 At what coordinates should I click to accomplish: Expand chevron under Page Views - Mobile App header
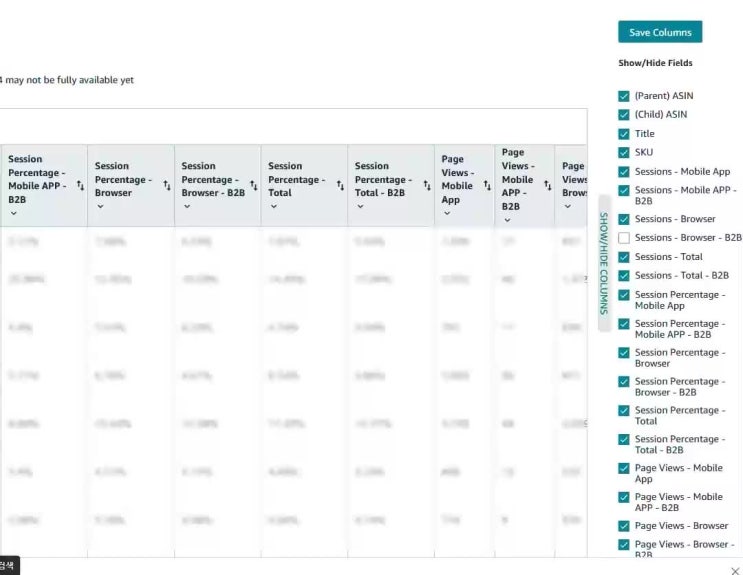pos(446,213)
